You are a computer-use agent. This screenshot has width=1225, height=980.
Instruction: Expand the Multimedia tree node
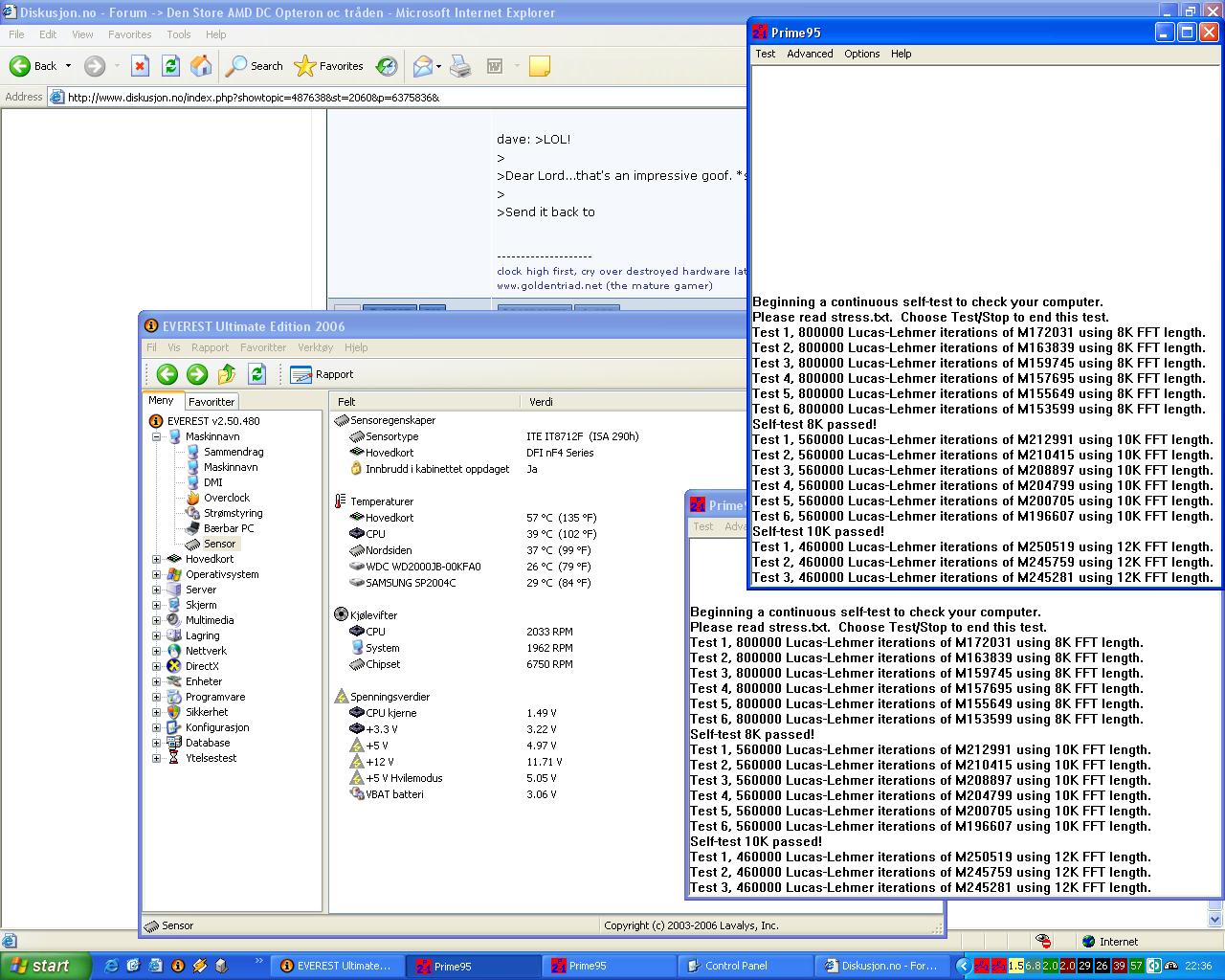[156, 620]
